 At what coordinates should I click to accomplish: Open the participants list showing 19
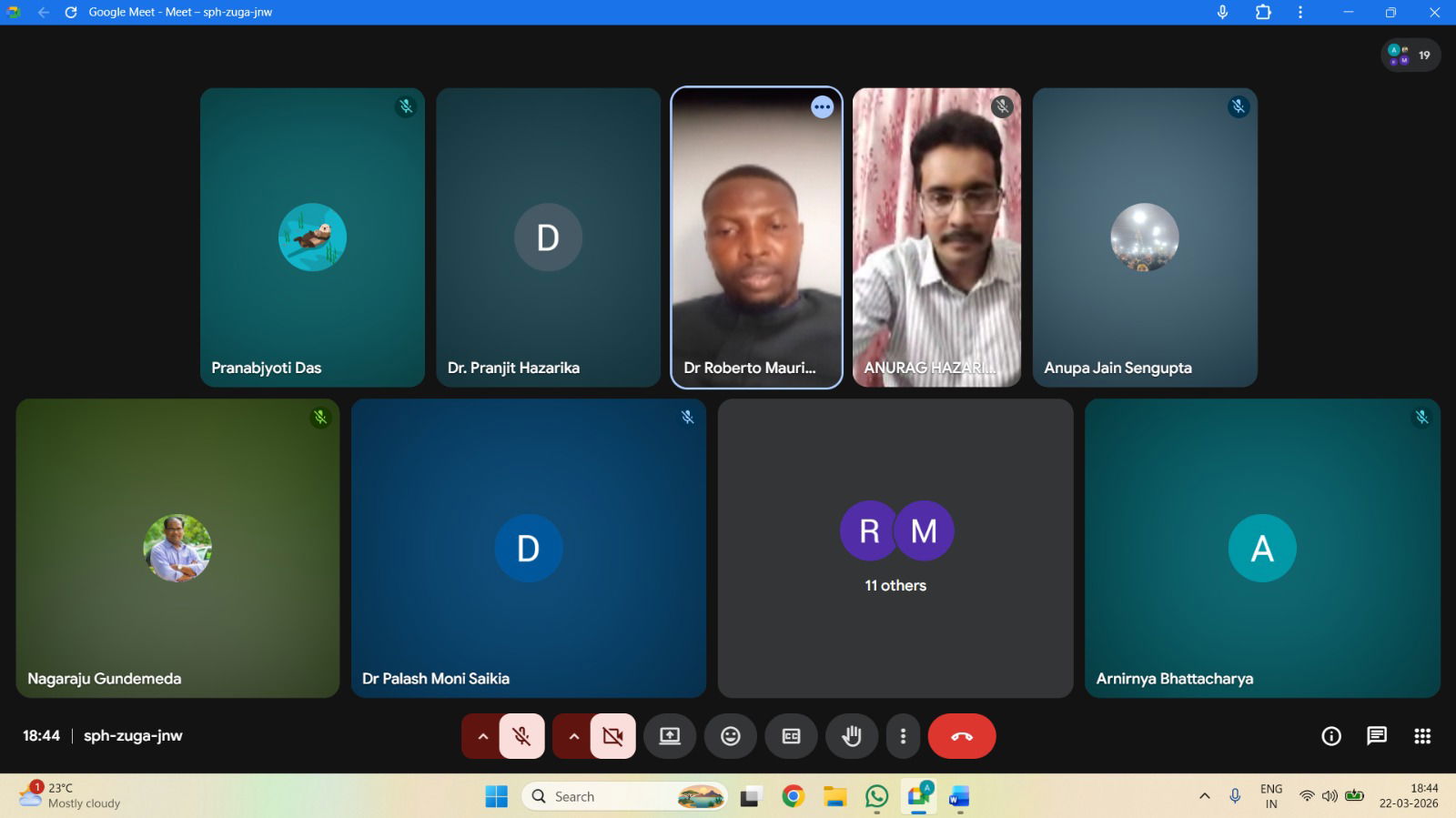(1410, 56)
